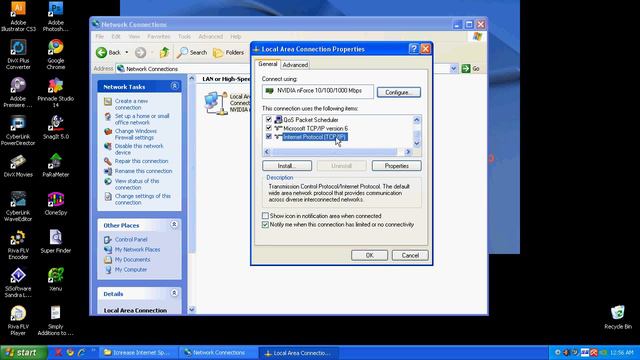The height and width of the screenshot is (360, 640).
Task: Open Riva FLV Encoder desktop icon
Action: (x=18, y=244)
